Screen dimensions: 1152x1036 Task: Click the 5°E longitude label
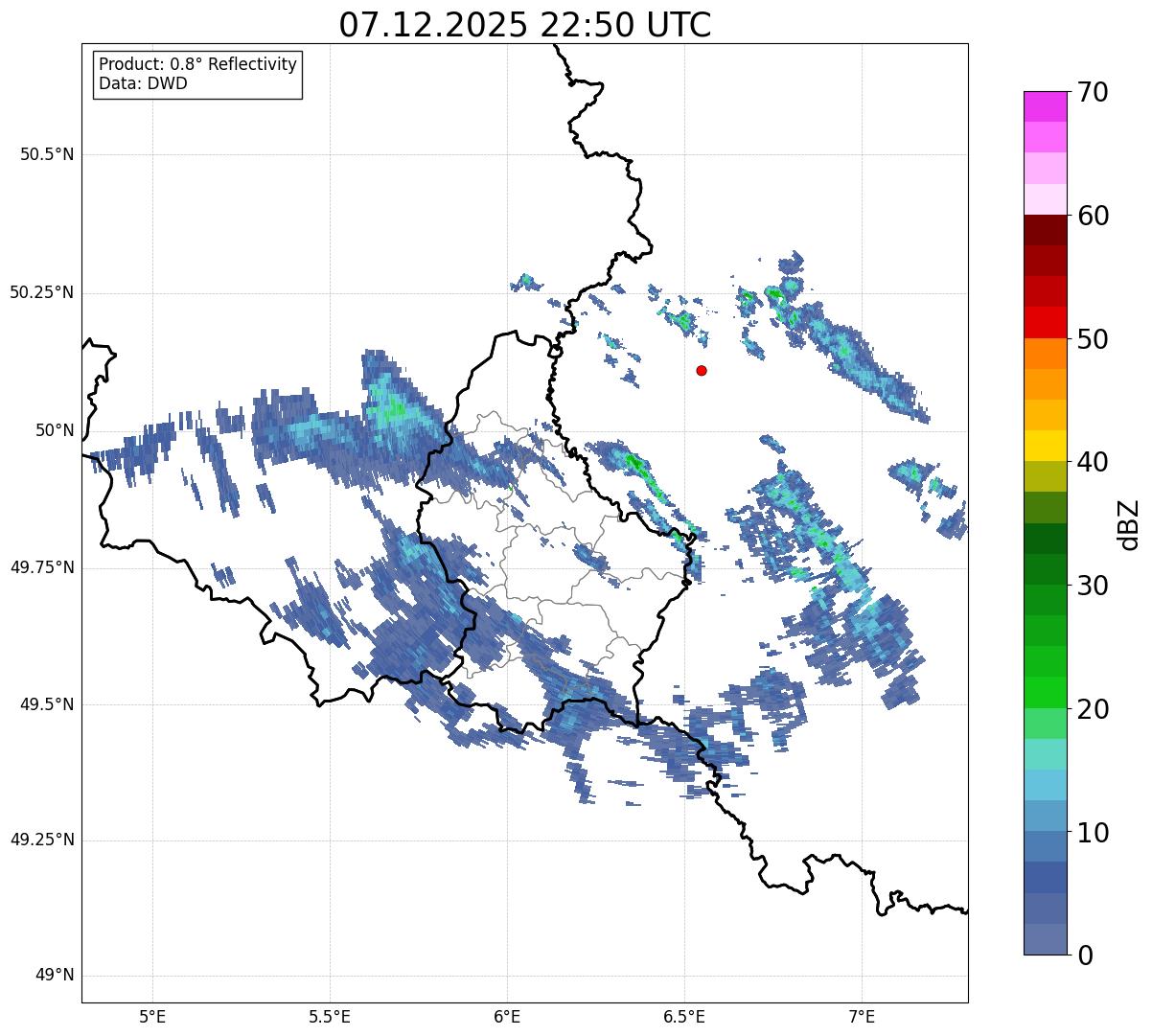click(x=152, y=1016)
